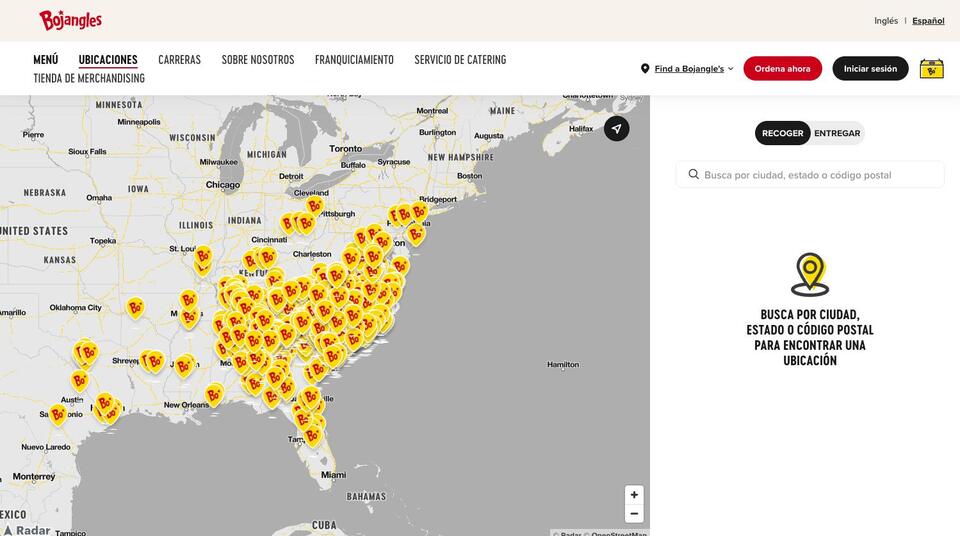Expand the Find a Bojangle's dropdown
Image resolution: width=960 pixels, height=536 pixels.
tap(694, 69)
